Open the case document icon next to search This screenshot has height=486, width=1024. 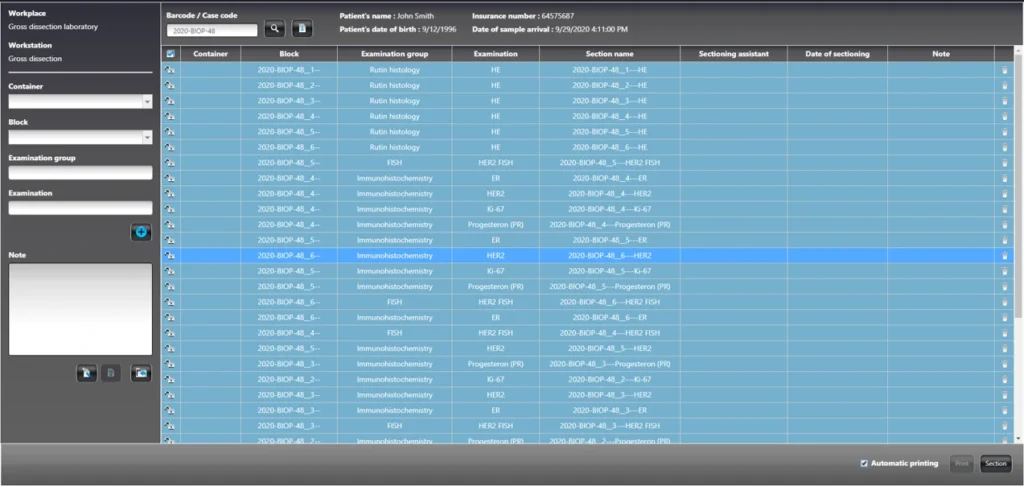(302, 28)
